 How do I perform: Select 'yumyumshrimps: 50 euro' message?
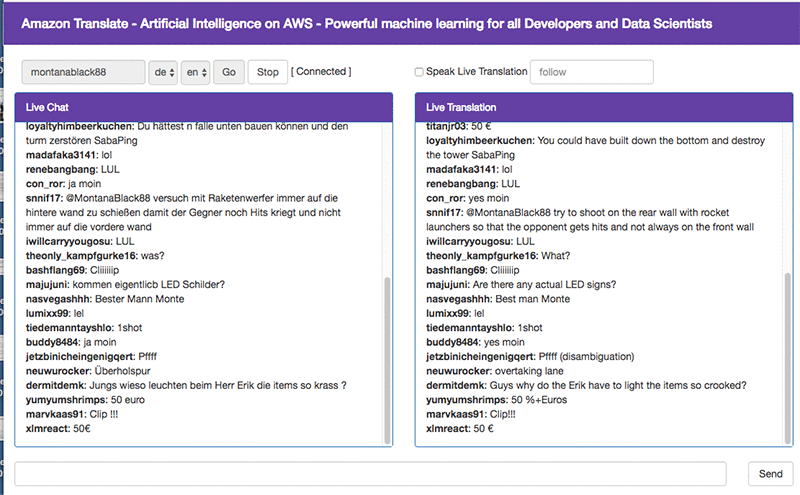pos(85,400)
